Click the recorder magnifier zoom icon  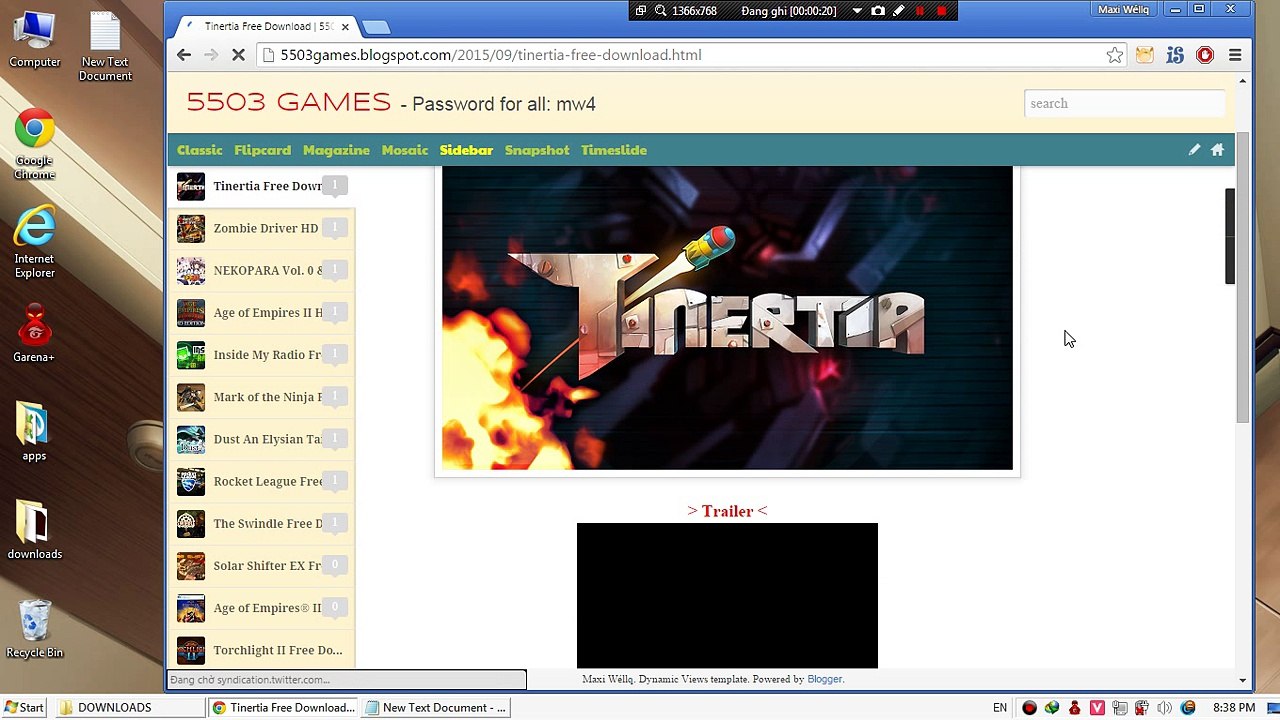[x=661, y=11]
